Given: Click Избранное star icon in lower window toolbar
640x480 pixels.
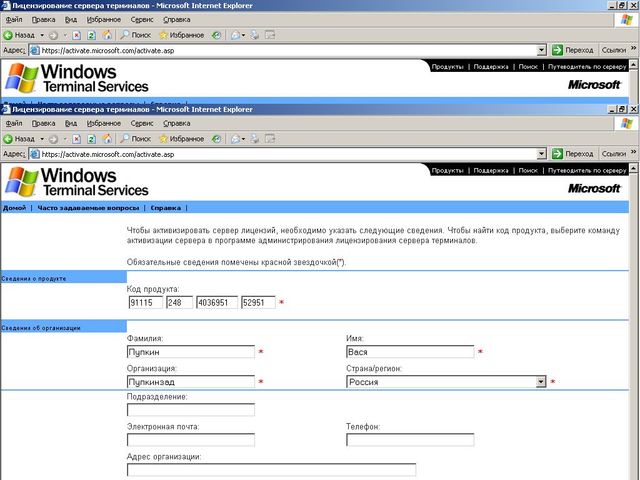Looking at the screenshot, I should tap(163, 139).
